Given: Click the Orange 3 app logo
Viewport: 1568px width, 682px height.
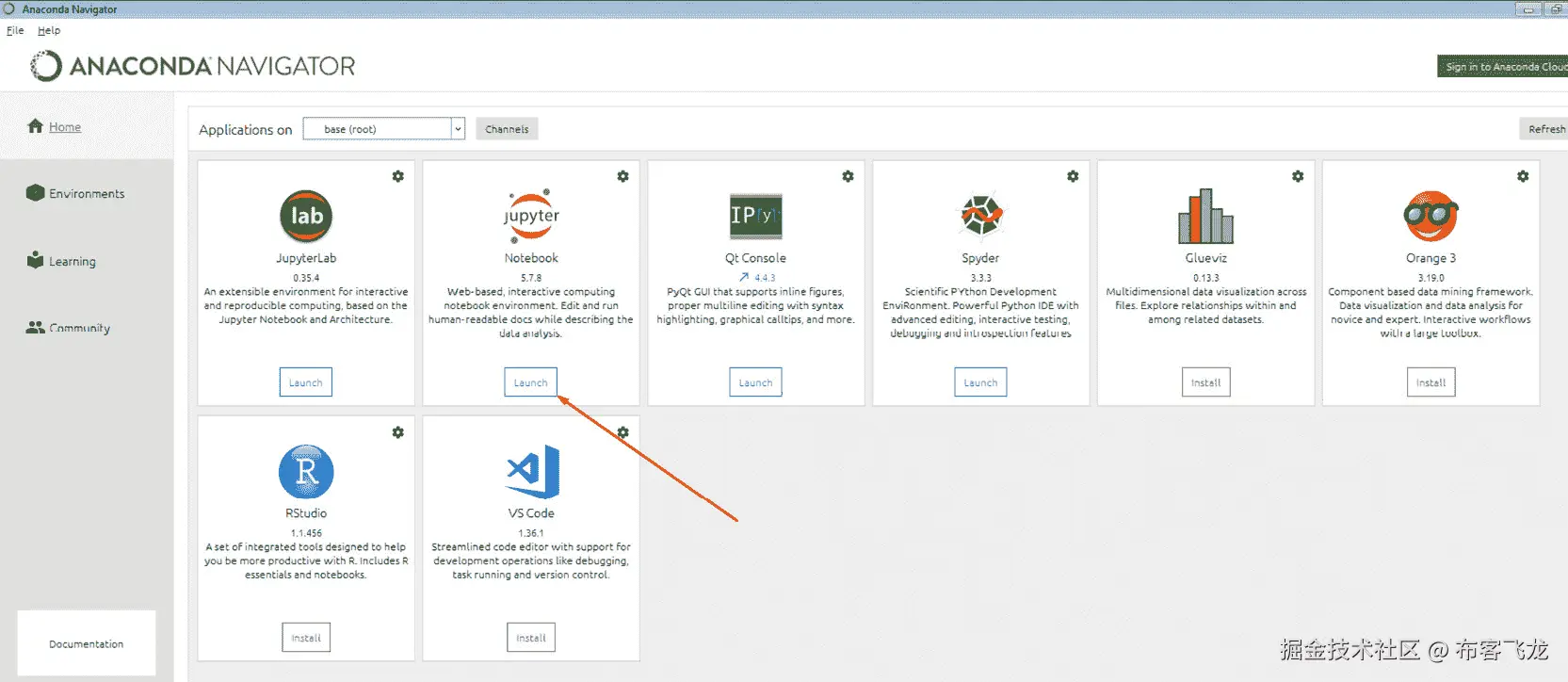Looking at the screenshot, I should click(1431, 217).
